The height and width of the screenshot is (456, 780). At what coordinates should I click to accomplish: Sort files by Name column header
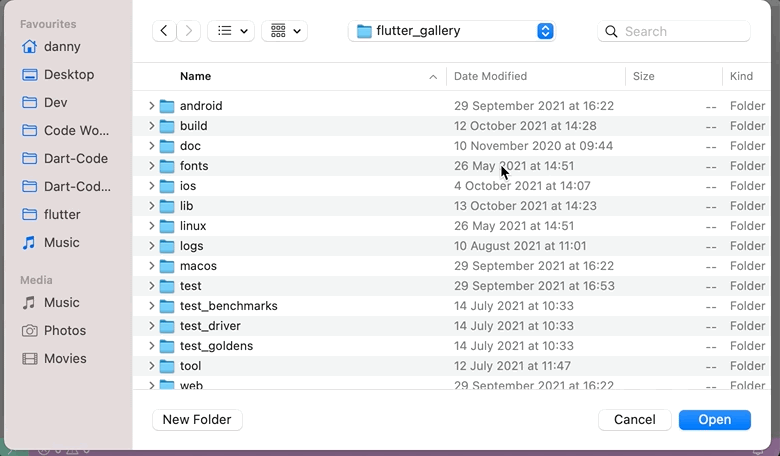click(x=195, y=76)
